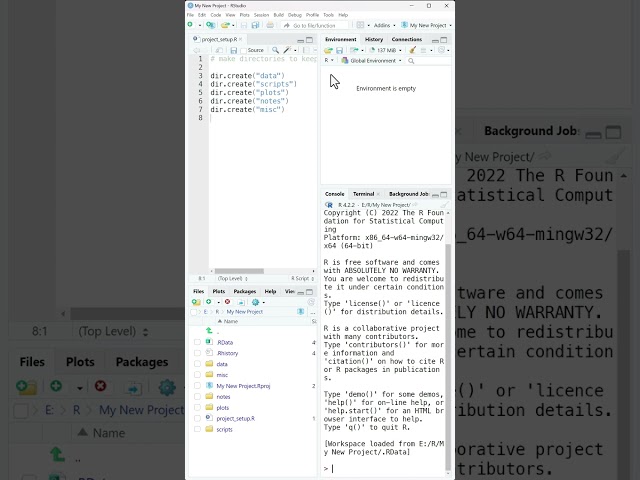
Task: Click Load workspace icon in Environment pane
Action: pos(328,50)
